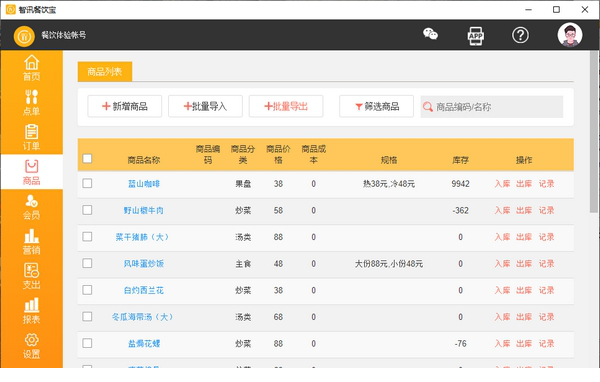Click the 9942 stock value
This screenshot has width=600, height=382.
(x=460, y=184)
